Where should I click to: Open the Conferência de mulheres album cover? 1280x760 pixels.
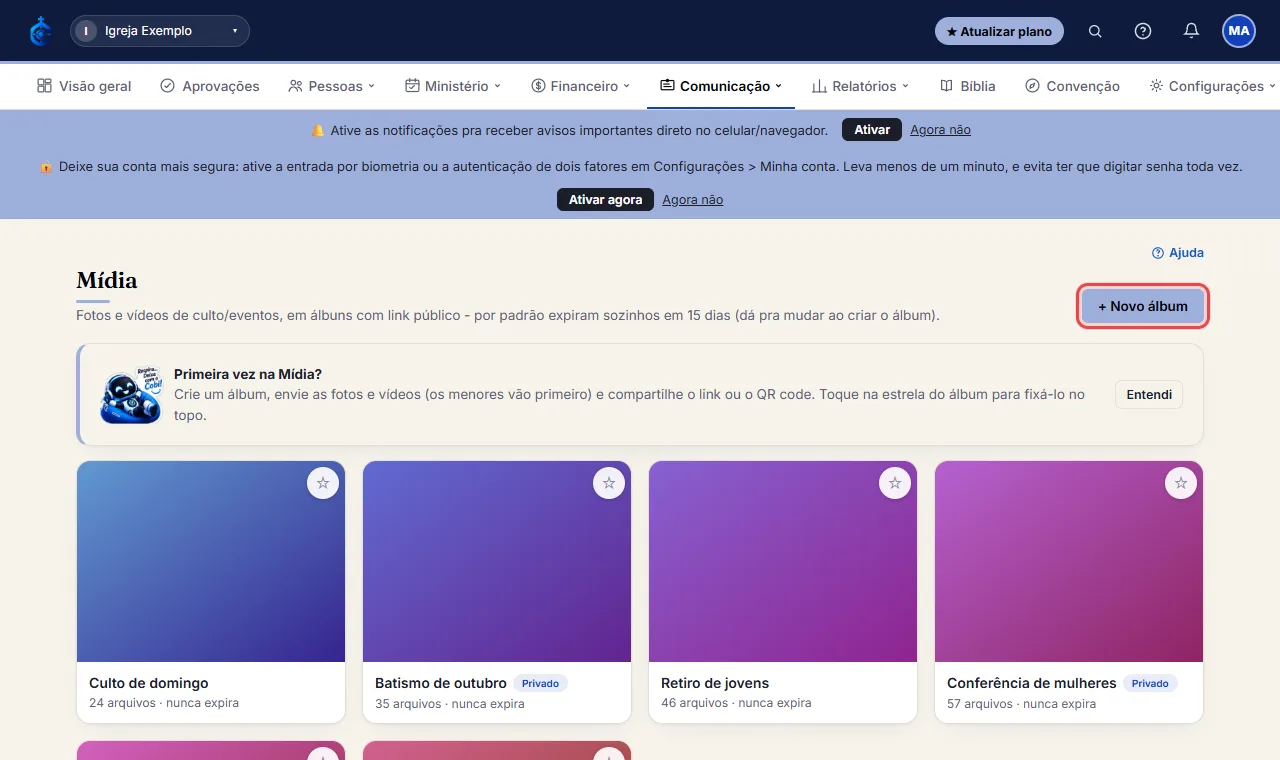pyautogui.click(x=1069, y=561)
